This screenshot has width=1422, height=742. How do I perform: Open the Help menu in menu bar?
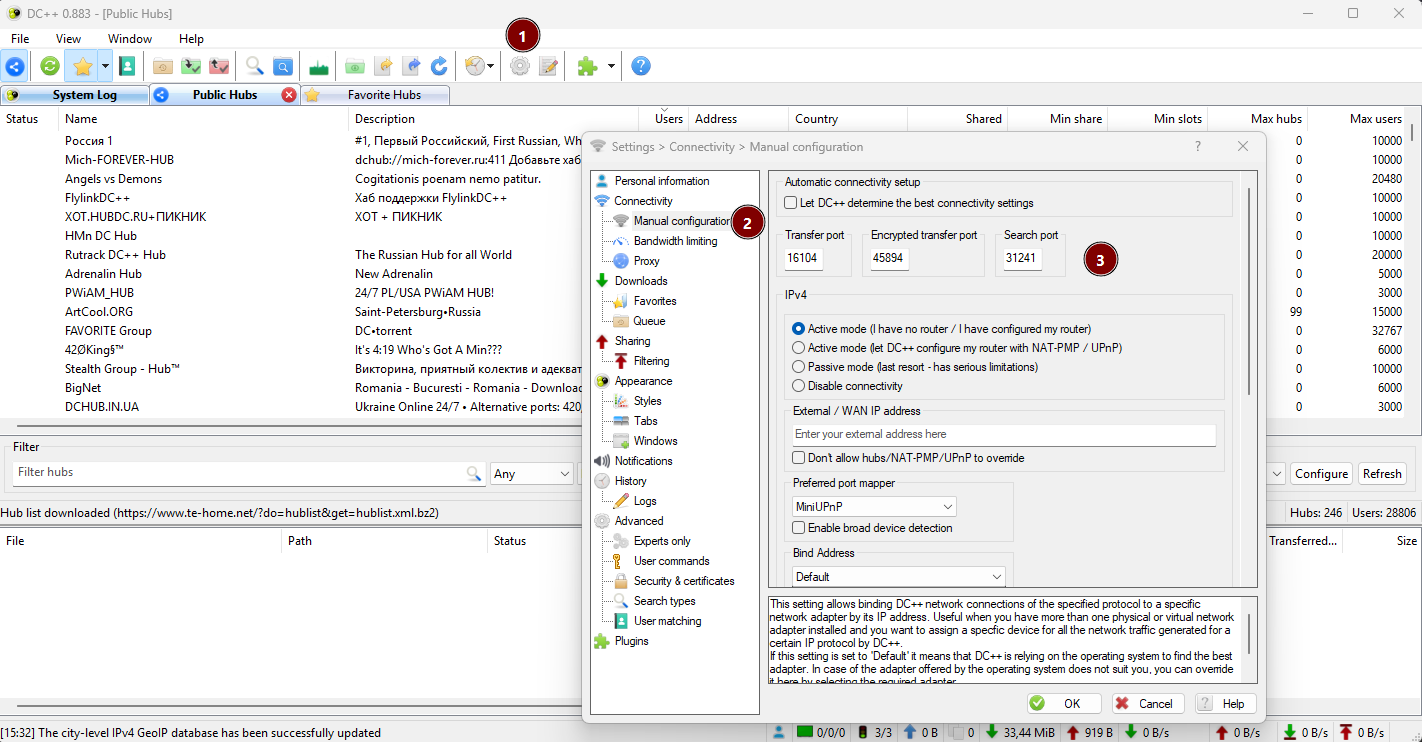(191, 39)
